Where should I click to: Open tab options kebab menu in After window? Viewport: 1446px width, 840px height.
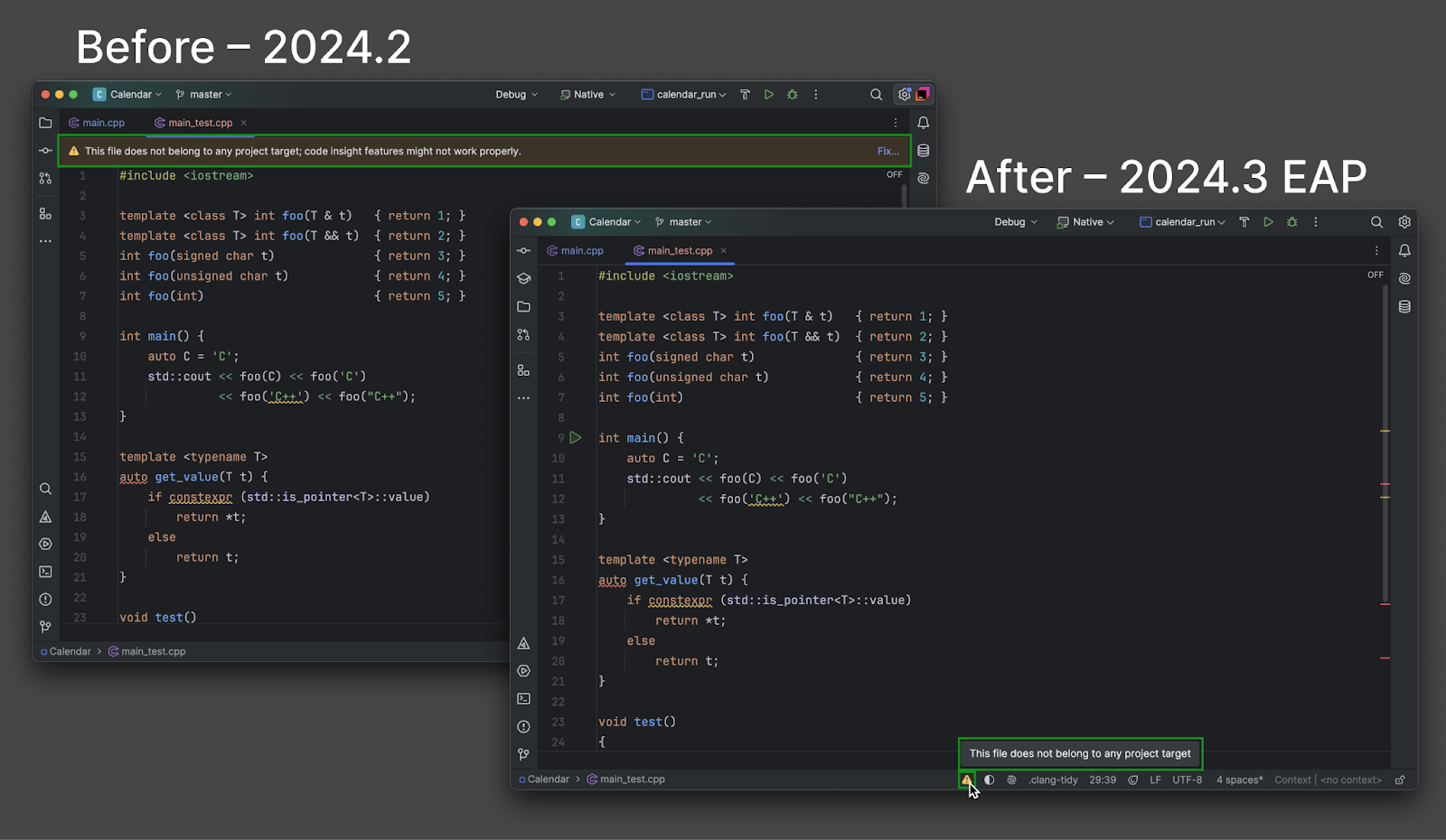point(1376,250)
